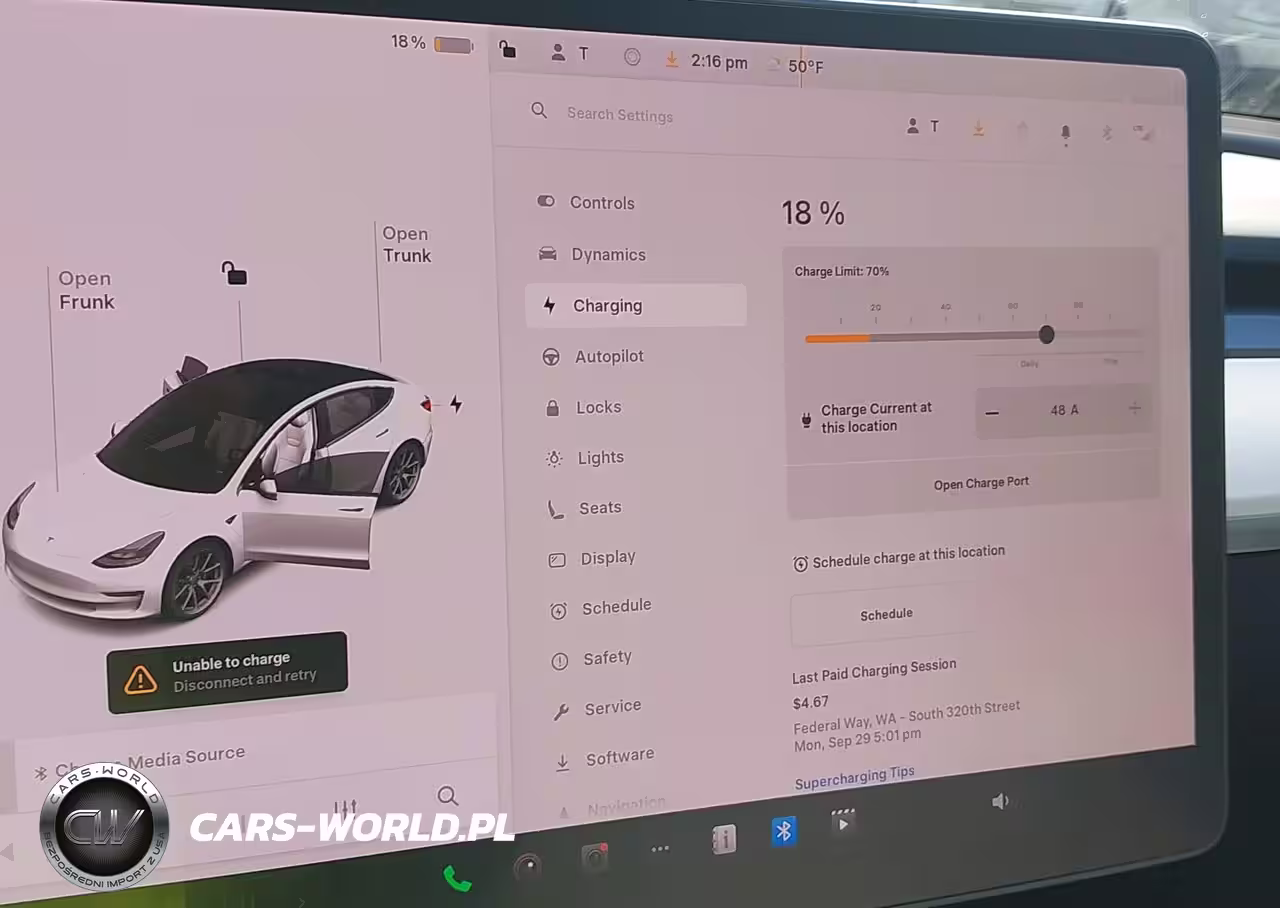Image resolution: width=1280 pixels, height=908 pixels.
Task: Click the notifications bell icon
Action: click(x=1065, y=132)
